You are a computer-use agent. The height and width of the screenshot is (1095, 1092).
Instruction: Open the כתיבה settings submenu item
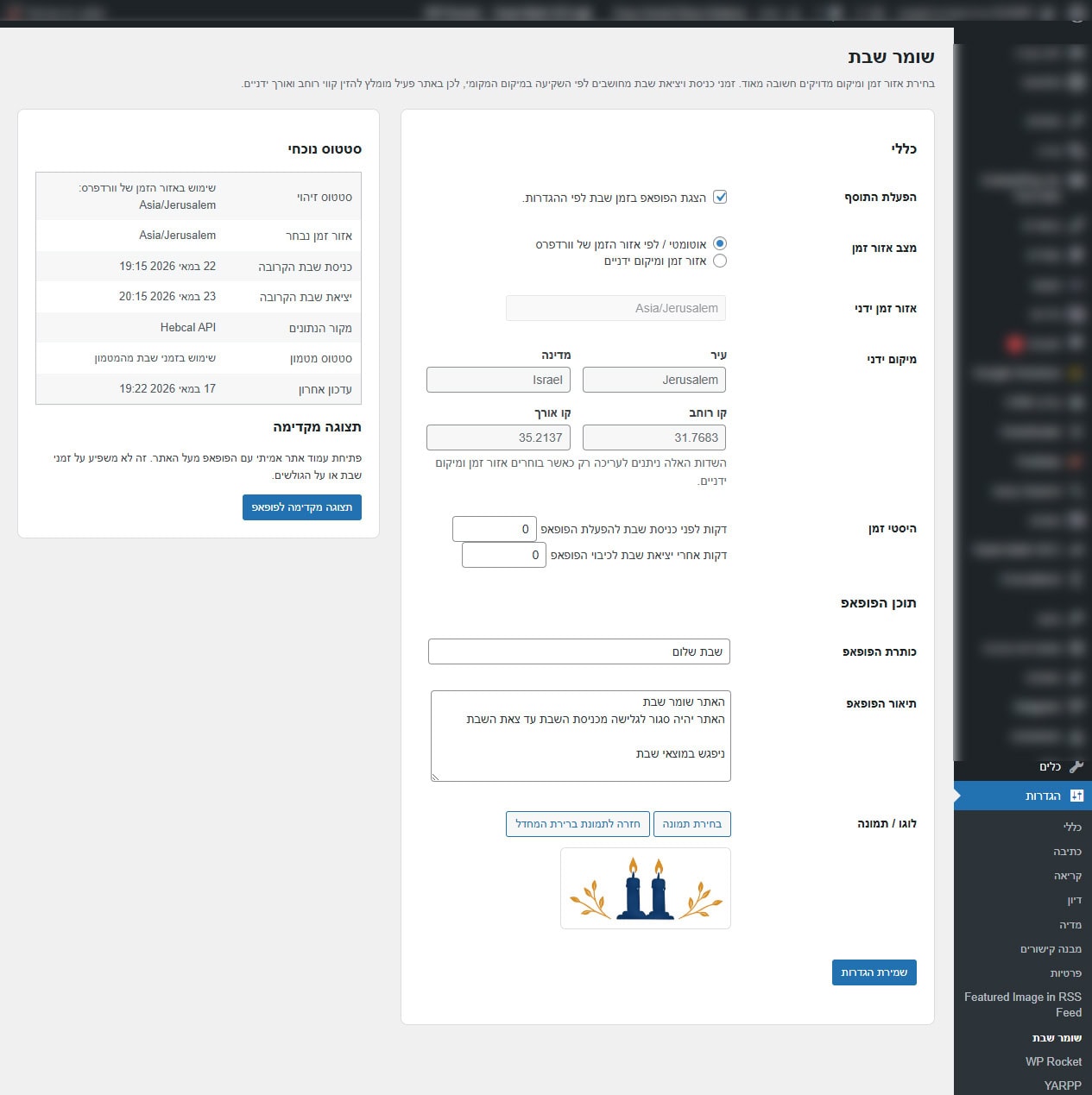pyautogui.click(x=1067, y=851)
